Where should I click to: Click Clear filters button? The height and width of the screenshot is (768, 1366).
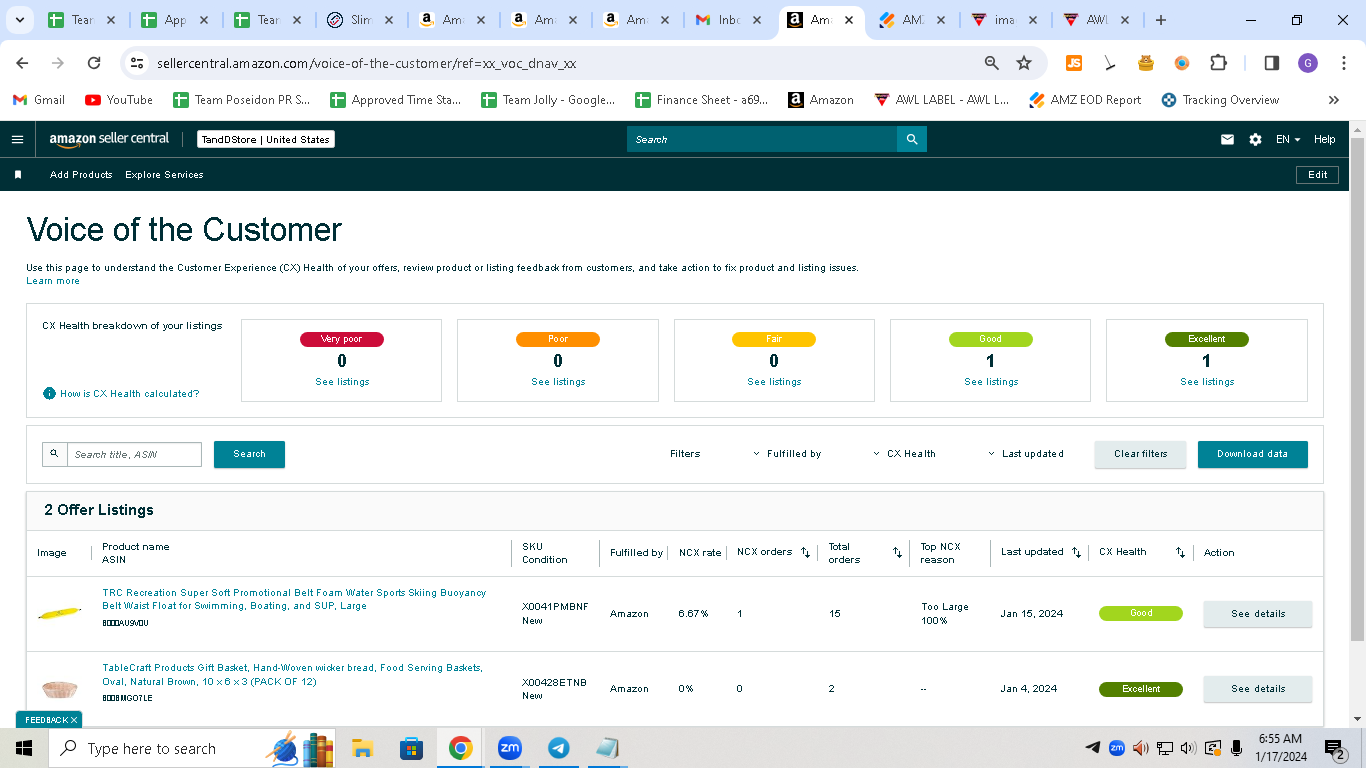[1140, 454]
